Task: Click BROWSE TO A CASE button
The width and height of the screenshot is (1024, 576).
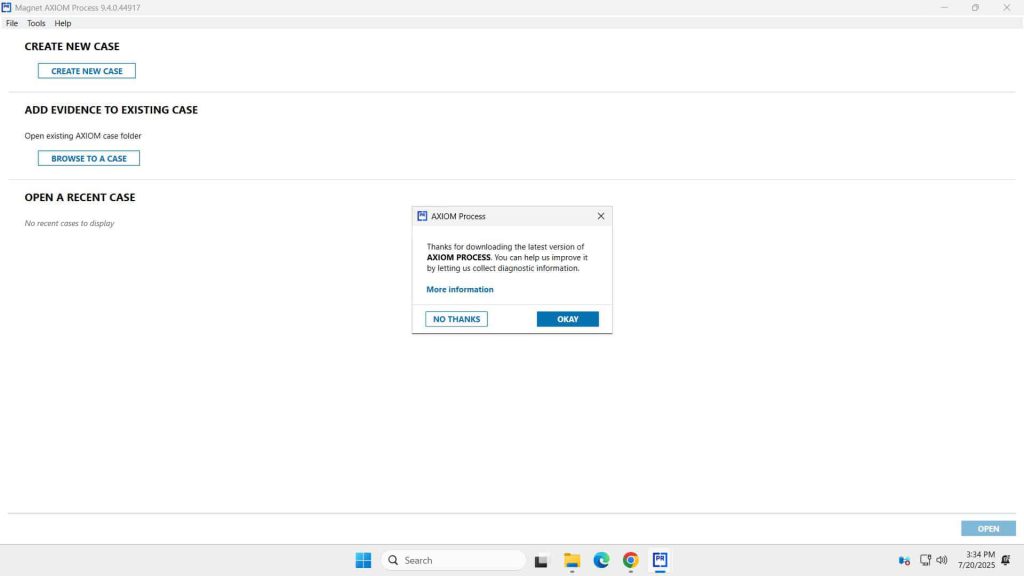Action: [89, 158]
